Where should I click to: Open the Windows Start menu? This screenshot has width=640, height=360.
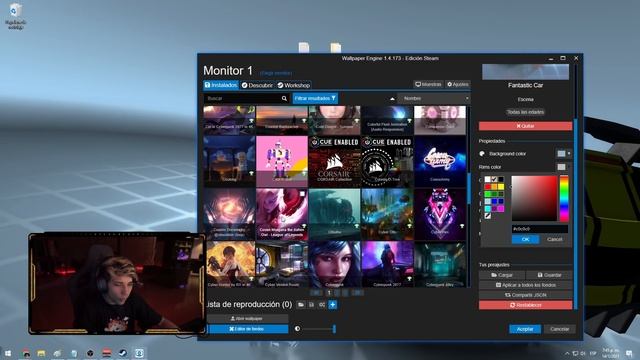8,353
